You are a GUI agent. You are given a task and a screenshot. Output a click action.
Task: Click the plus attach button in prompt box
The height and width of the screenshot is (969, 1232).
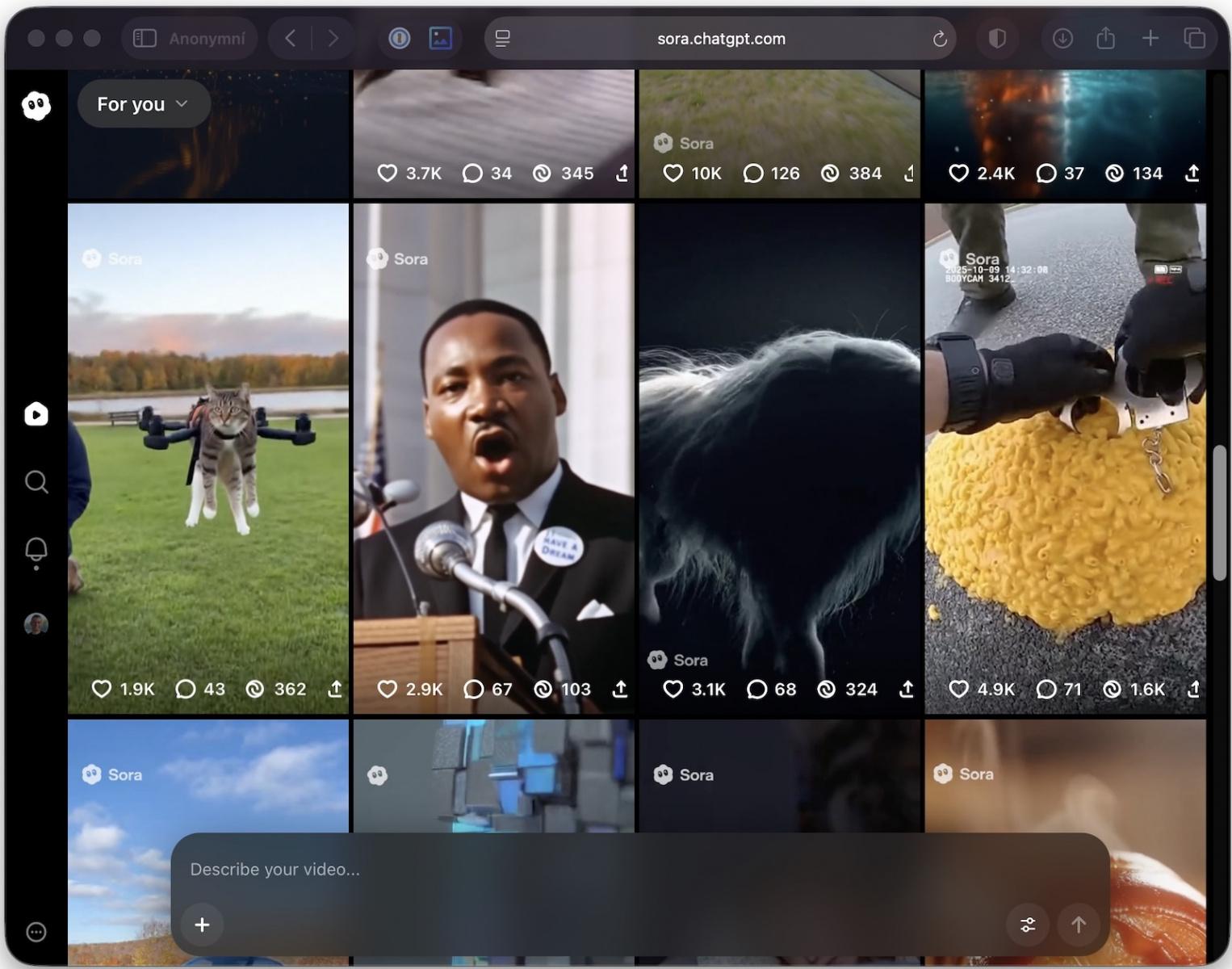point(202,925)
